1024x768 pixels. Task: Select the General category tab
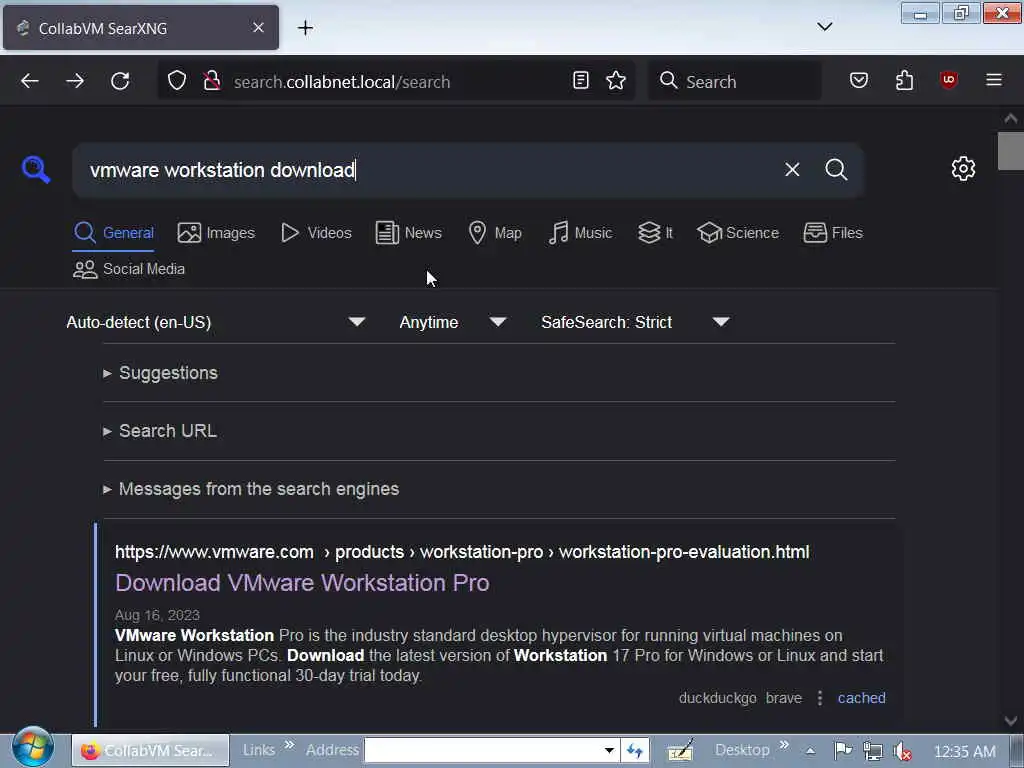point(114,232)
